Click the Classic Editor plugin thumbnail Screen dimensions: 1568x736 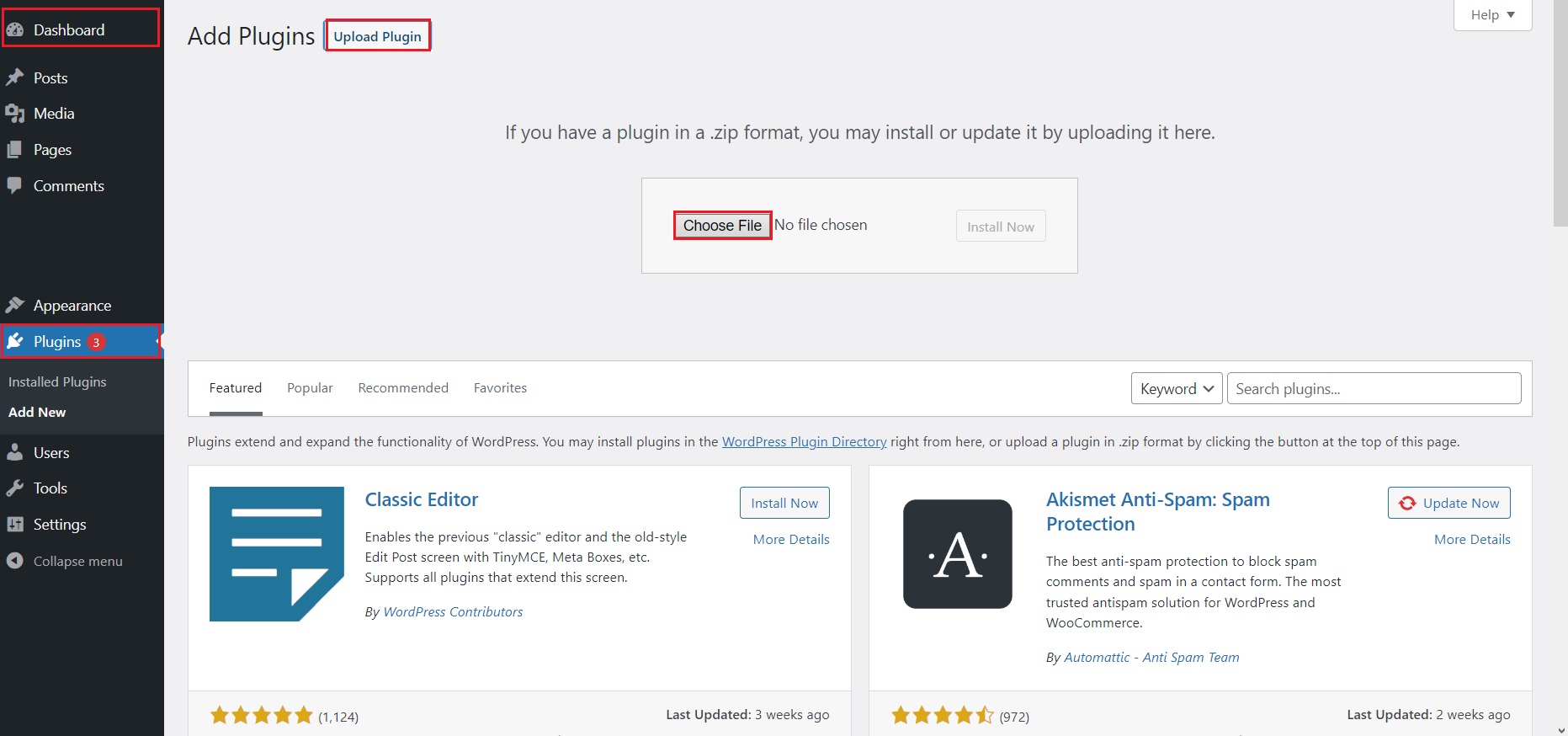pos(277,554)
